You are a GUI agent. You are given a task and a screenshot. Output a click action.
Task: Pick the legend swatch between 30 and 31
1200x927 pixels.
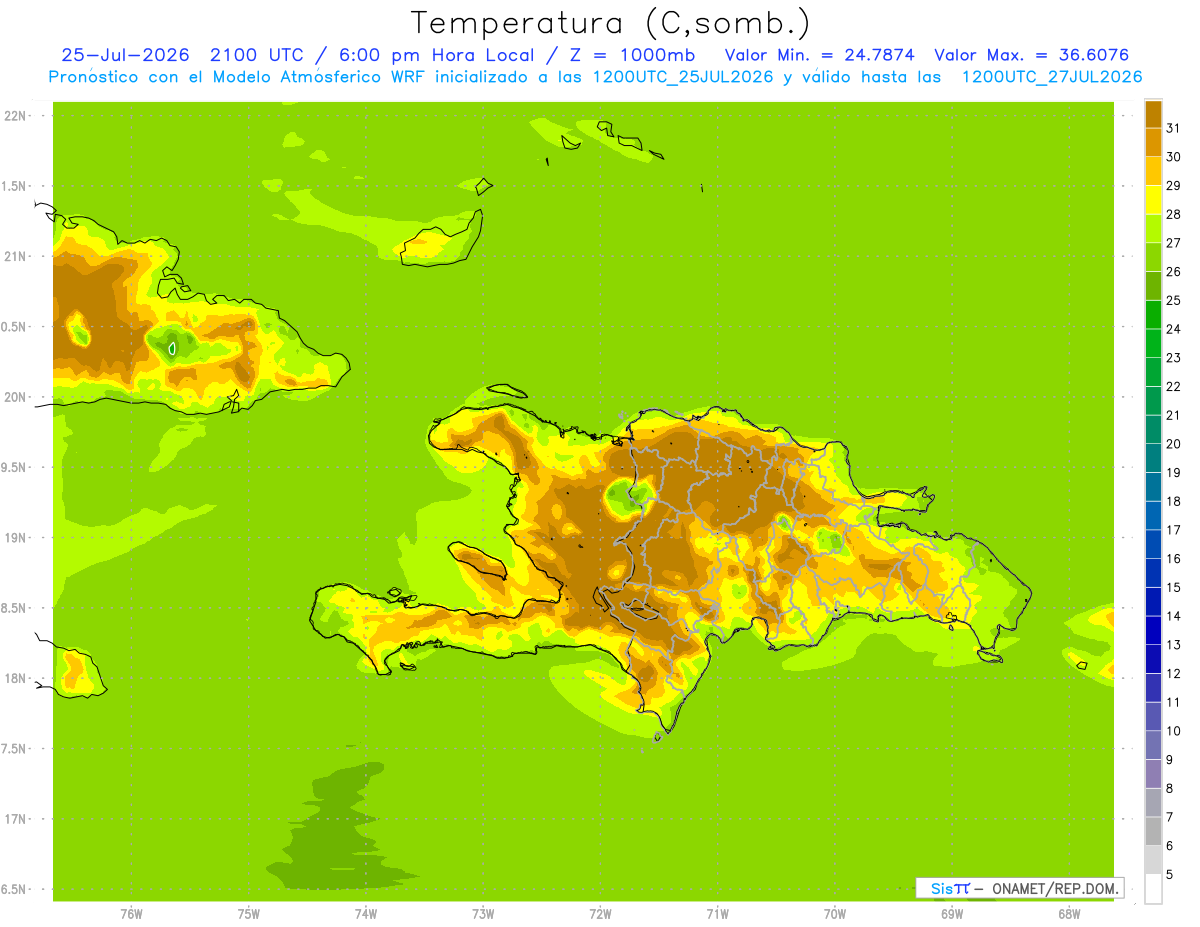click(1153, 142)
